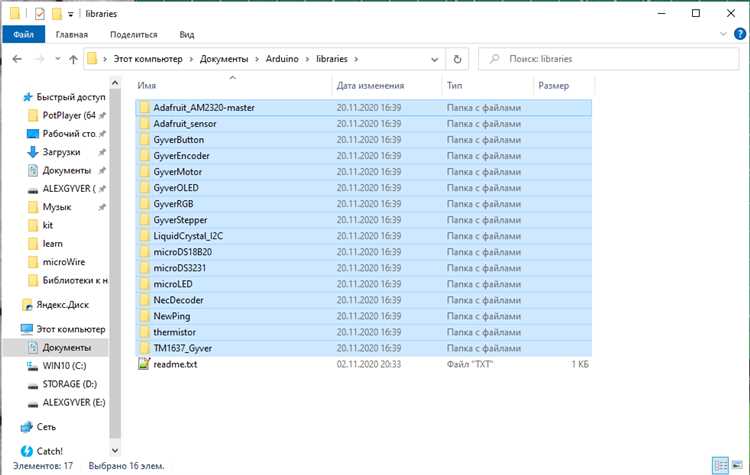Open the Вид ribbon tab
The image size is (750, 475).
187,34
